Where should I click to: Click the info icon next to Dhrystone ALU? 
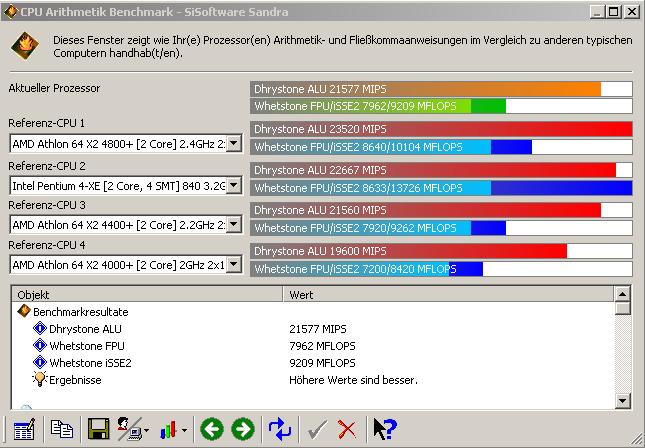(40, 328)
